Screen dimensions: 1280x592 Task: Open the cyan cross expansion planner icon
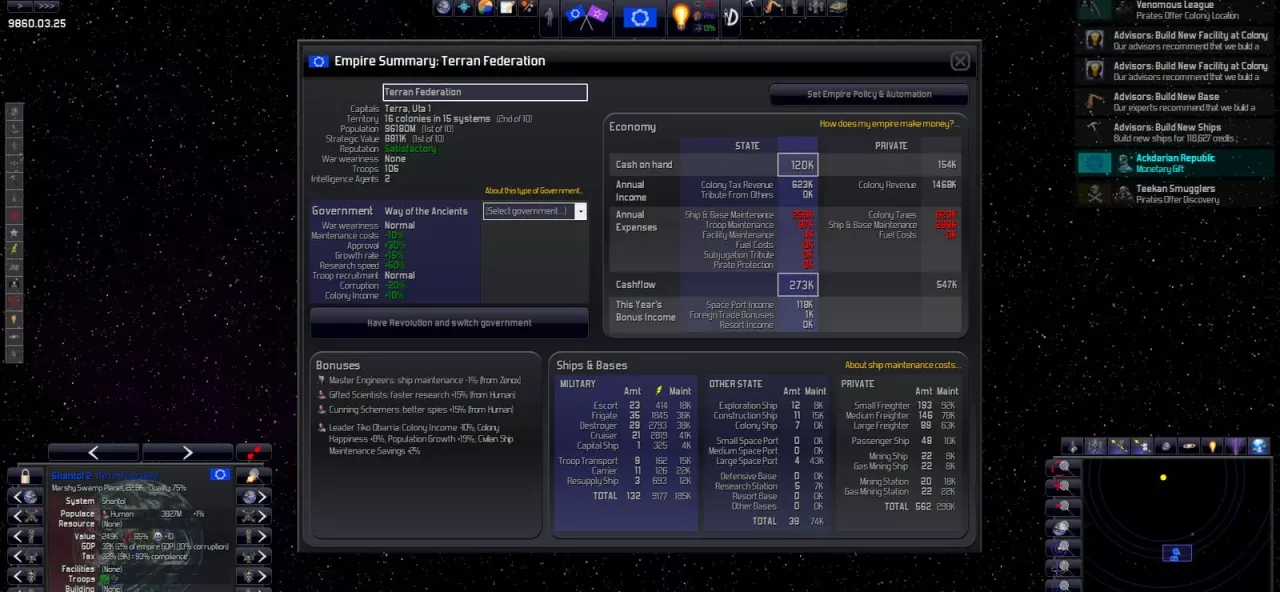[x=464, y=8]
